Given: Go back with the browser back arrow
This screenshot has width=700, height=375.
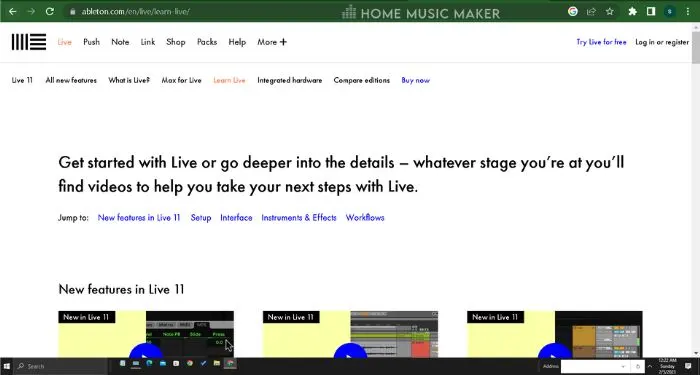Looking at the screenshot, I should click(x=12, y=12).
